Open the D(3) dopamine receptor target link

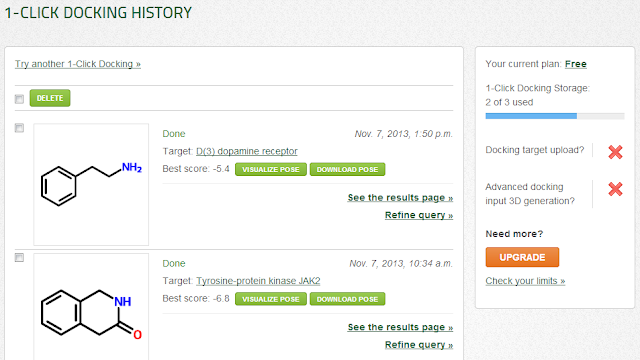[247, 151]
